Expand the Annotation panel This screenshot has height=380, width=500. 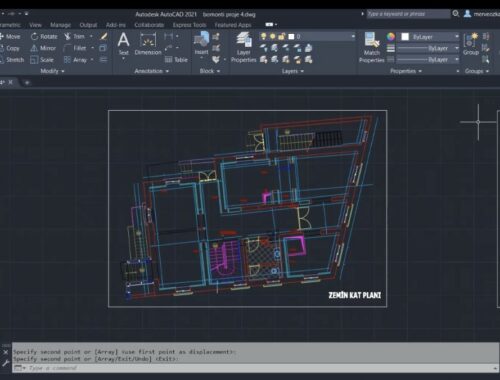point(152,71)
